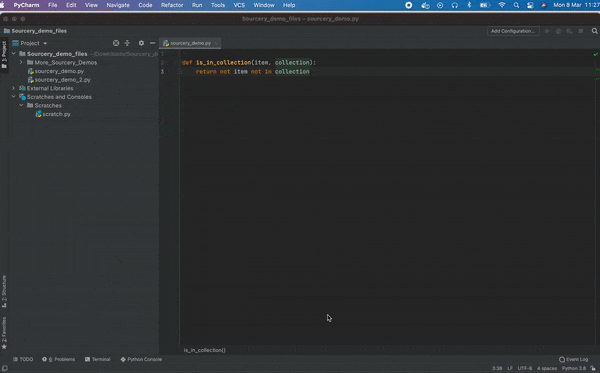
Task: Open Search Everywhere magnifier in PyCharm toolbar
Action: coord(595,31)
